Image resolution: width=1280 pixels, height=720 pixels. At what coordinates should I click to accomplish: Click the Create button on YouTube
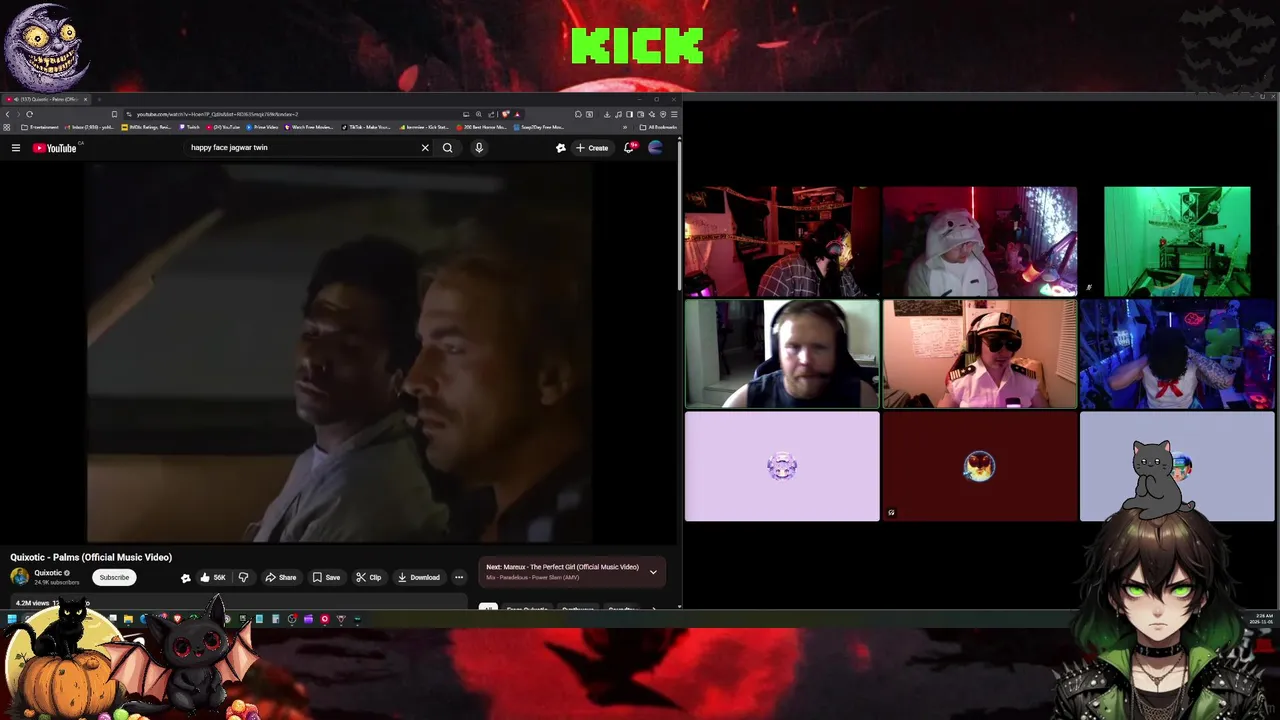(x=593, y=148)
